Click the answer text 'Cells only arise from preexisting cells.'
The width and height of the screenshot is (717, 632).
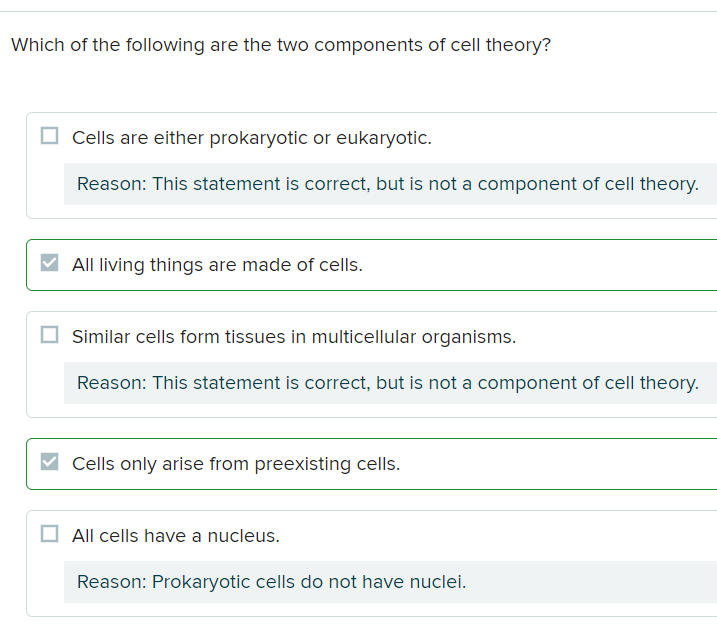[236, 465]
